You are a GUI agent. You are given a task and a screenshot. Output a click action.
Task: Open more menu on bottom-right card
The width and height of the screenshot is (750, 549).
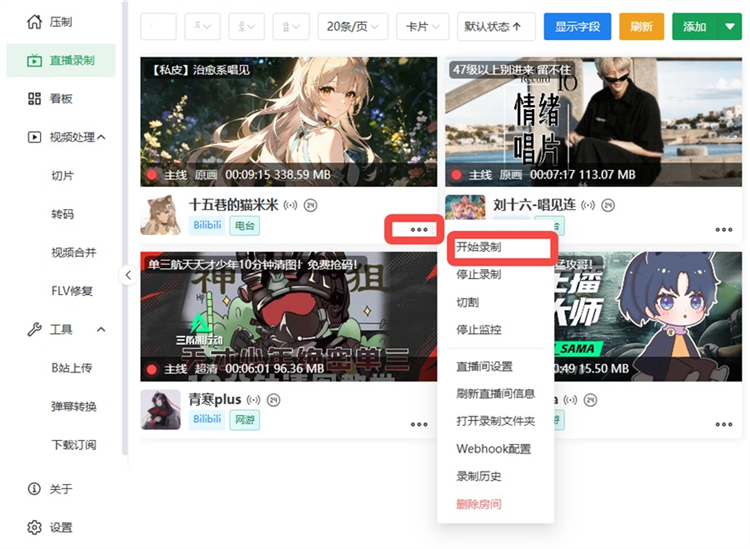(724, 424)
